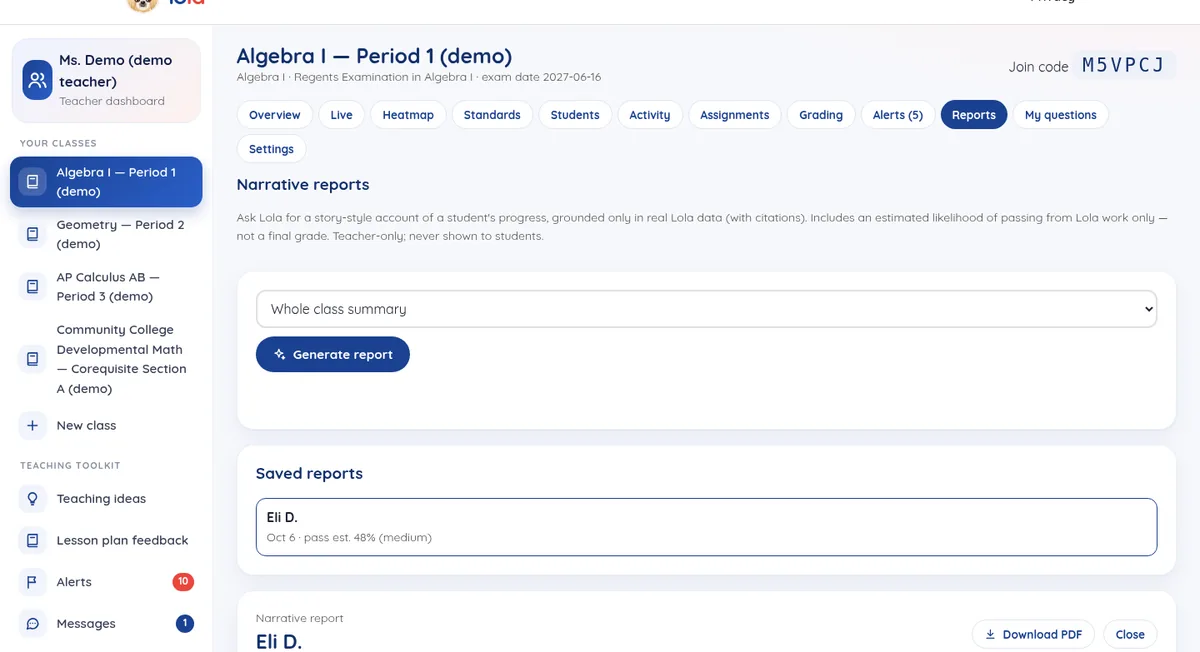View the Activity tab
This screenshot has height=652, width=1200.
click(650, 115)
